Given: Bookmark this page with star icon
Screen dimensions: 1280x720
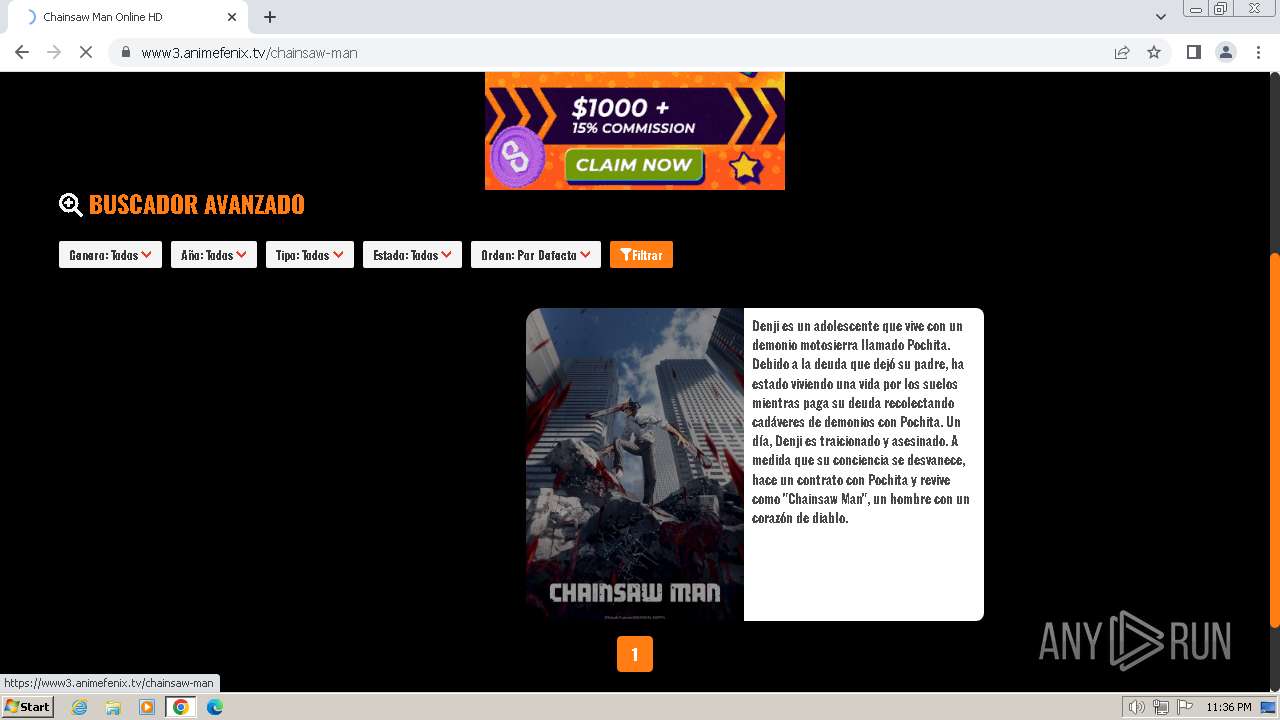Looking at the screenshot, I should click(1154, 52).
